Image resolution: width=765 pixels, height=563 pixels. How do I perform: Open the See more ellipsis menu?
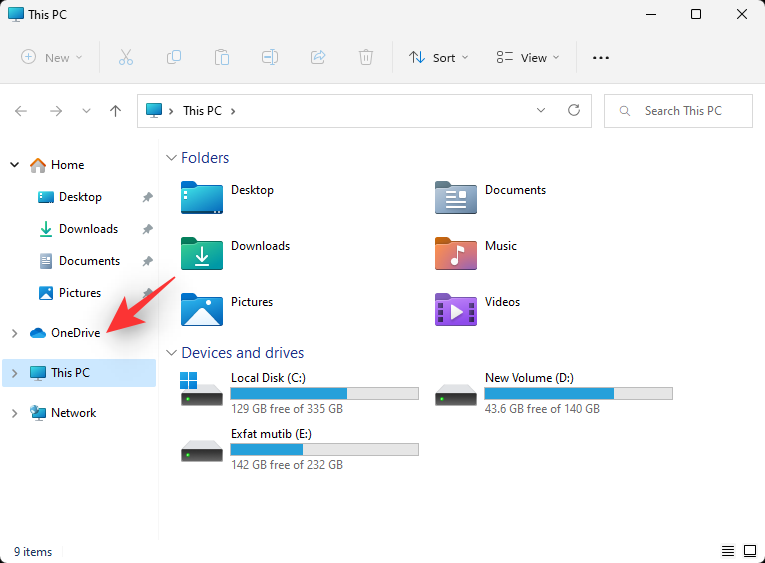601,57
